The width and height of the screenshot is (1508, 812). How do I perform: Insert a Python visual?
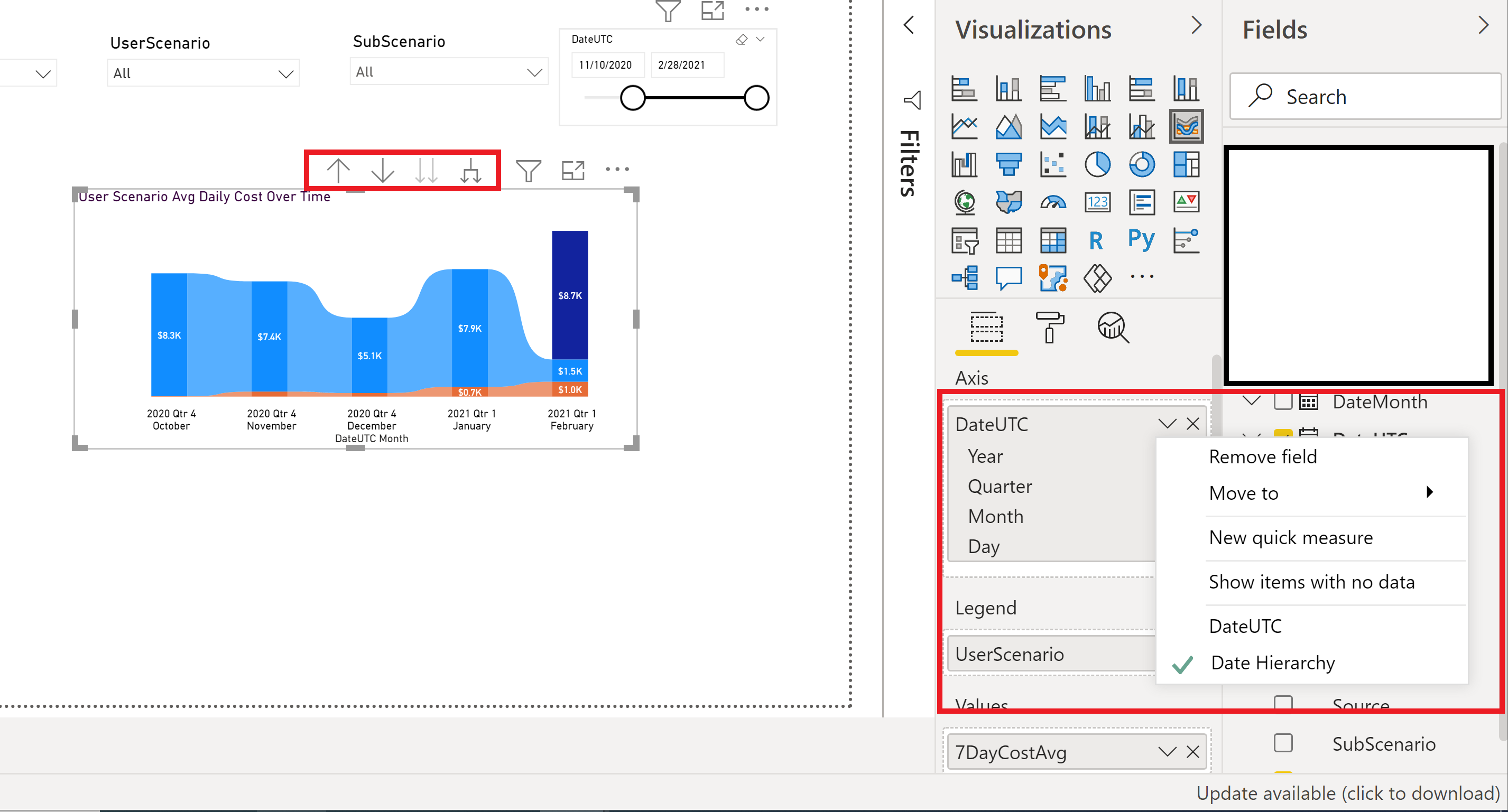(1141, 239)
